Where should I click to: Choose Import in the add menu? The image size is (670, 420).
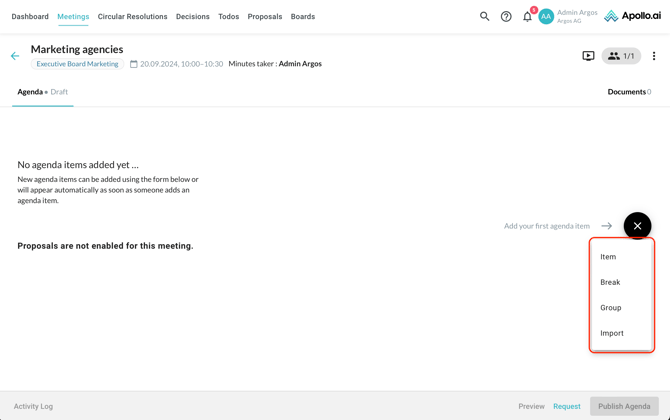coord(611,333)
